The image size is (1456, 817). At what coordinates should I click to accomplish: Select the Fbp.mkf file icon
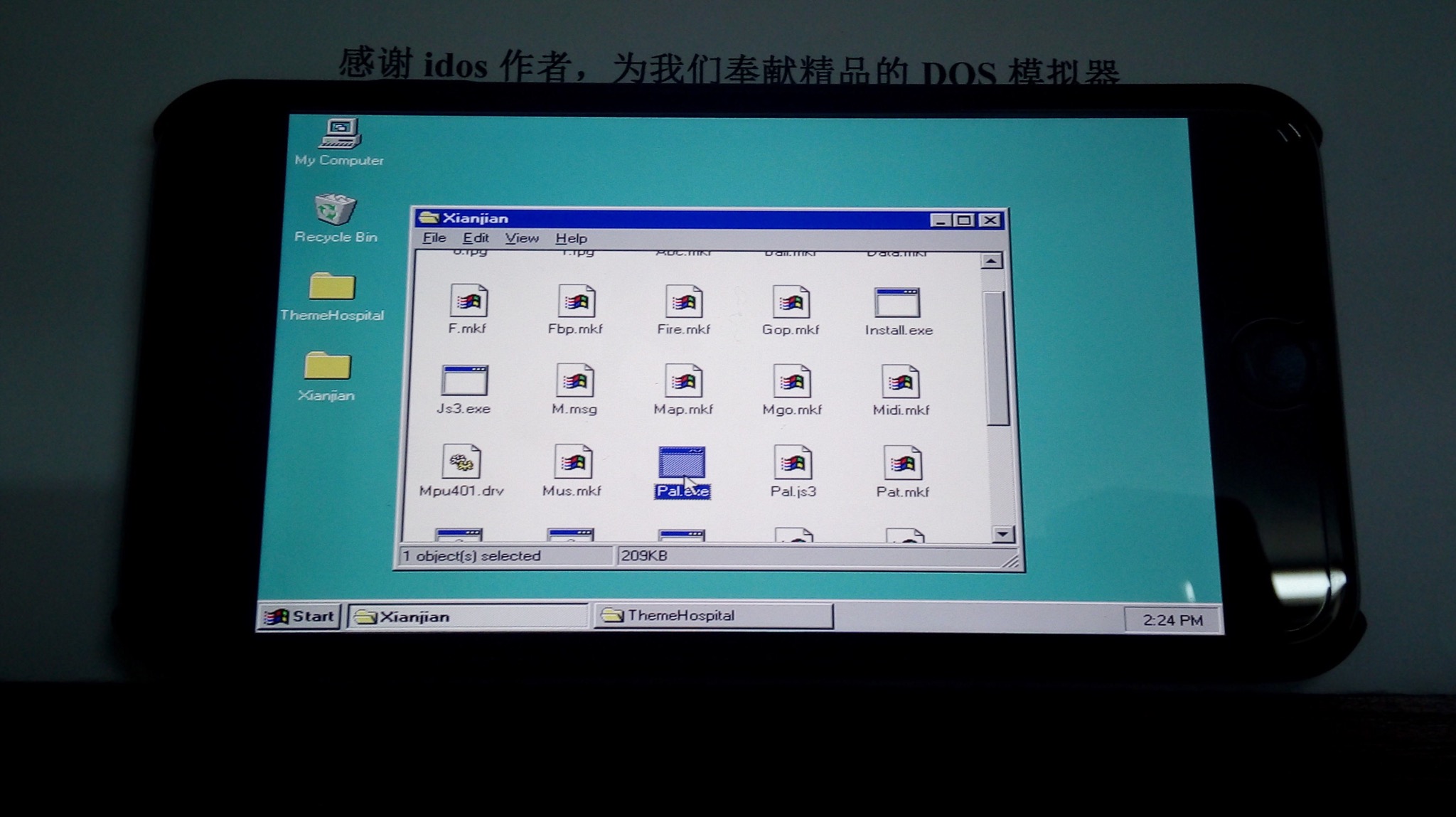(577, 301)
